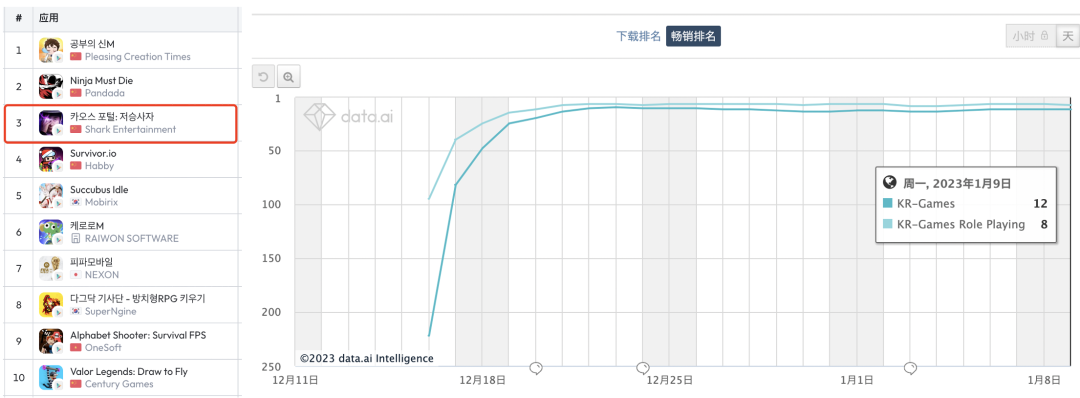The image size is (1080, 398).
Task: Select the 畅销排名 tab
Action: (x=693, y=36)
